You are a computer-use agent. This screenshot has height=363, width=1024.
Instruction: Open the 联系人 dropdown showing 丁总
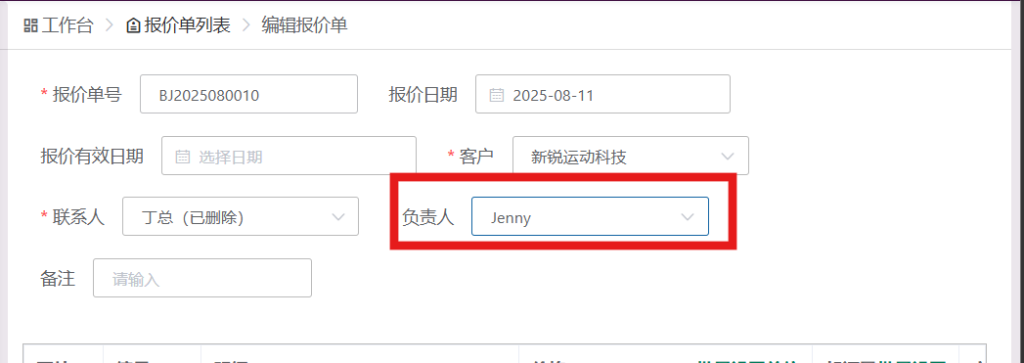pos(240,216)
